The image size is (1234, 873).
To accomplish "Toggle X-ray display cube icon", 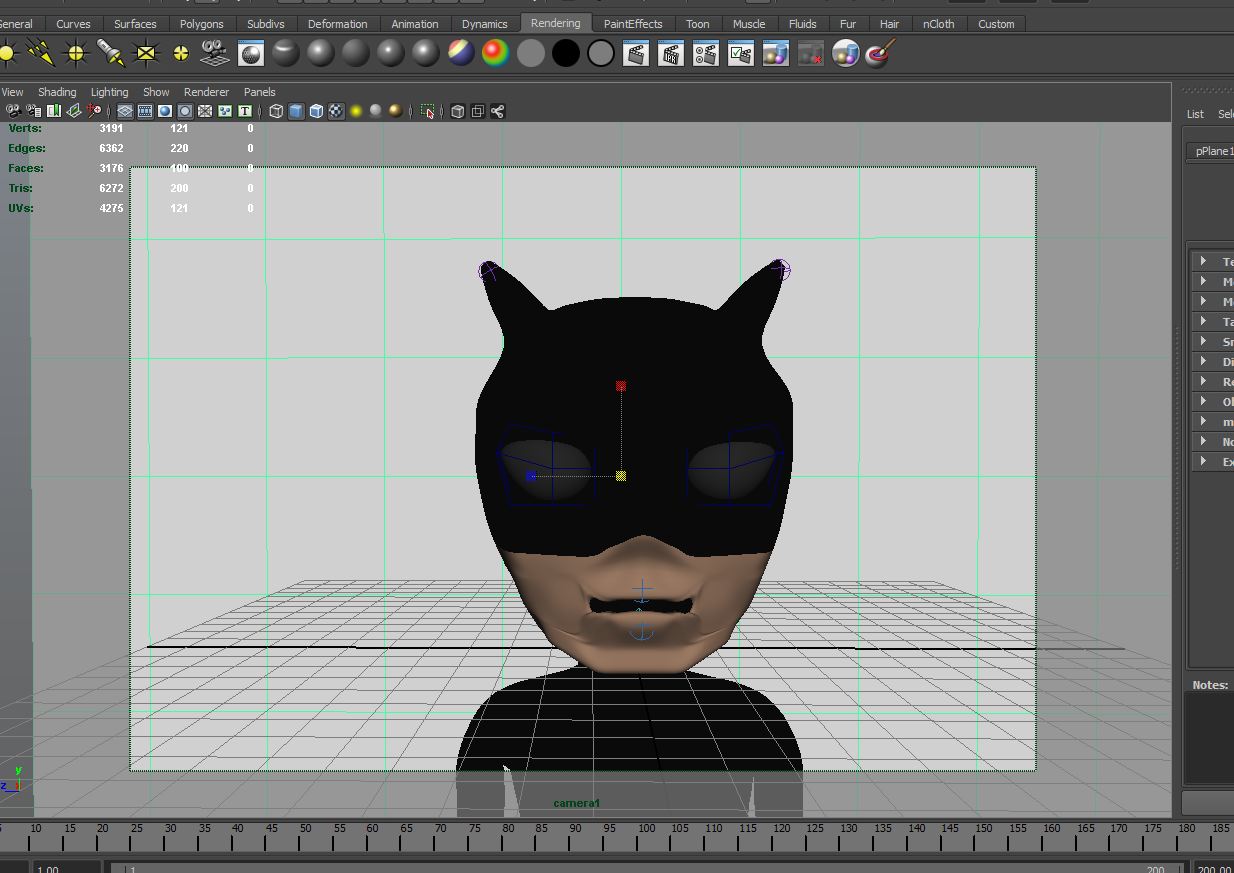I will pyautogui.click(x=458, y=111).
